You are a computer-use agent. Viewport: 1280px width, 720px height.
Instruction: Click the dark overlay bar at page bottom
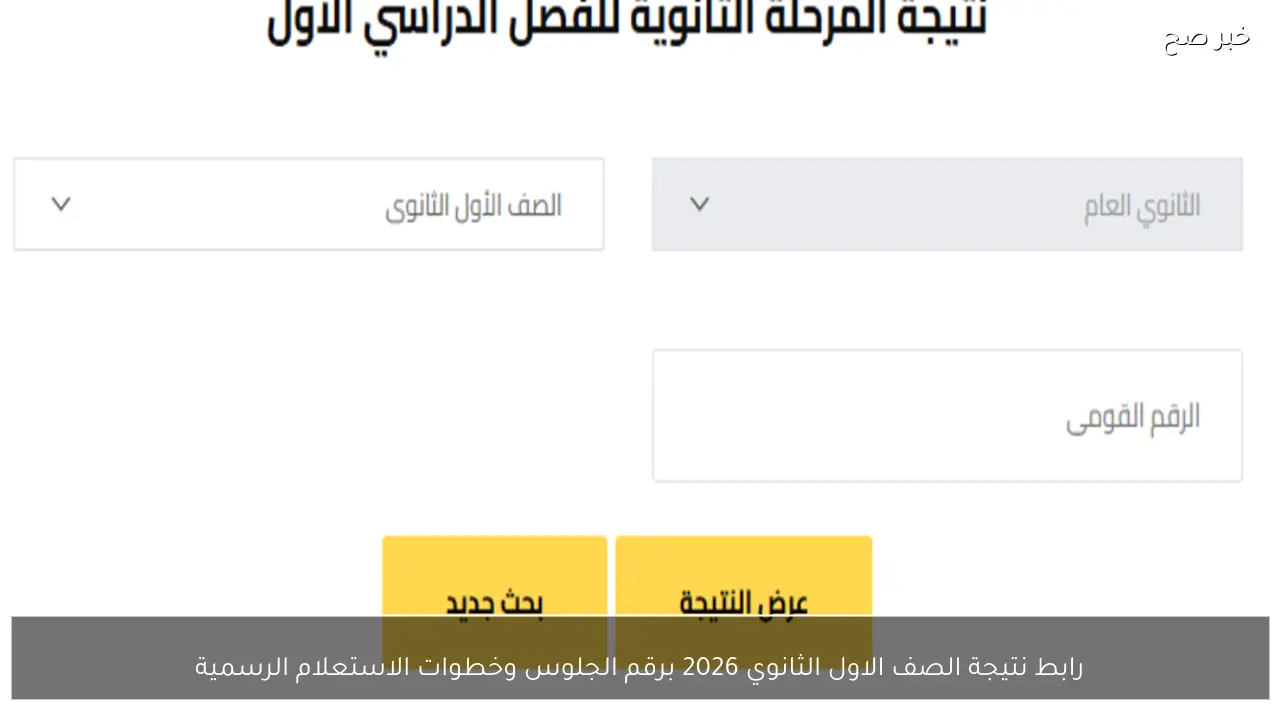pos(640,657)
